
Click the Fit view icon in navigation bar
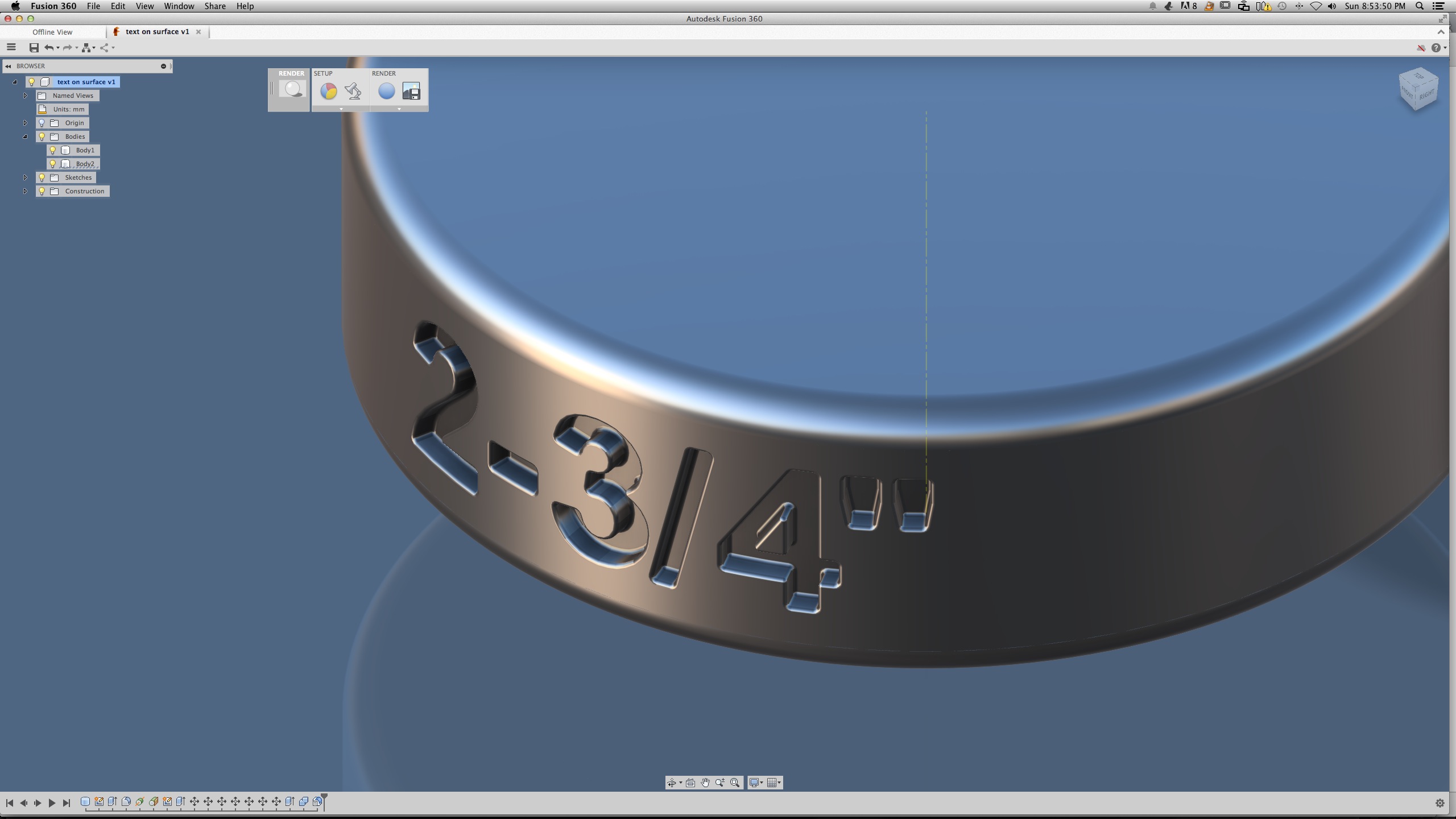point(735,783)
